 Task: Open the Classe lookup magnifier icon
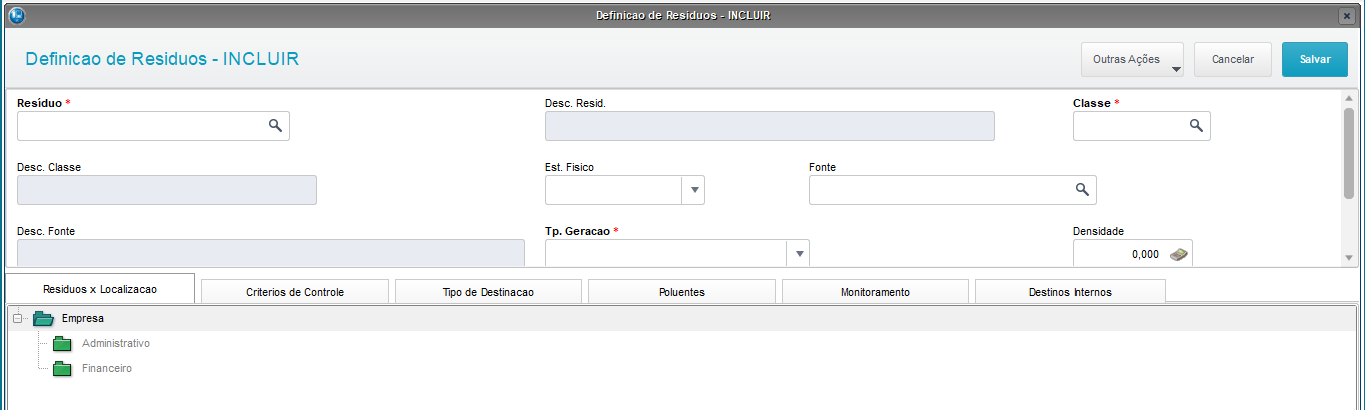1195,126
